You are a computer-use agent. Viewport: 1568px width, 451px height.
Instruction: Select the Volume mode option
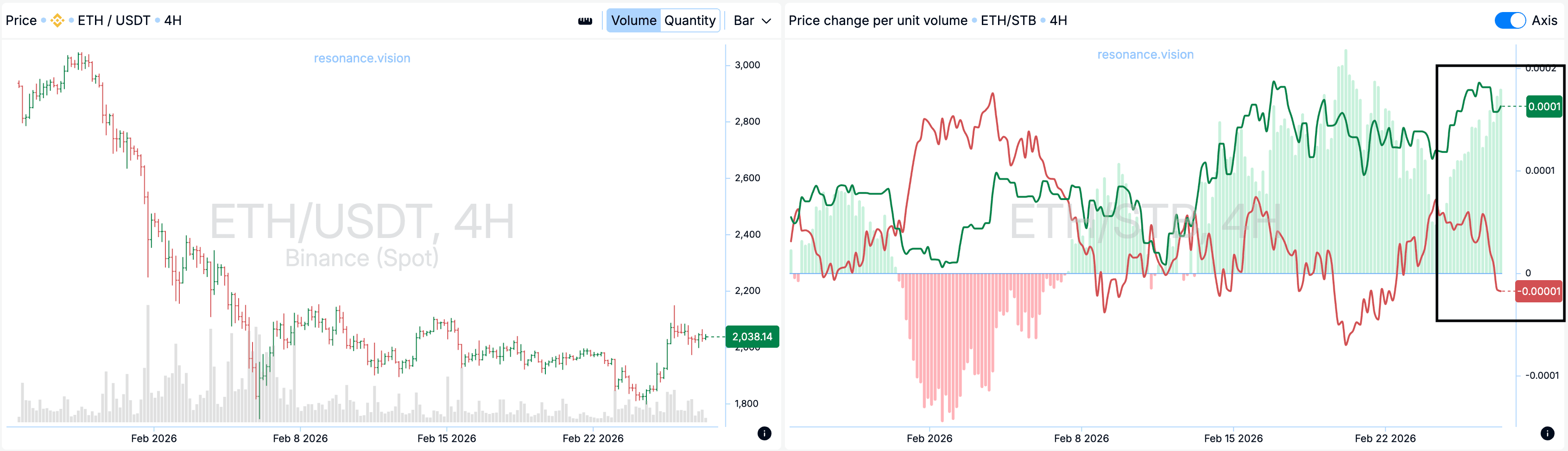point(633,21)
